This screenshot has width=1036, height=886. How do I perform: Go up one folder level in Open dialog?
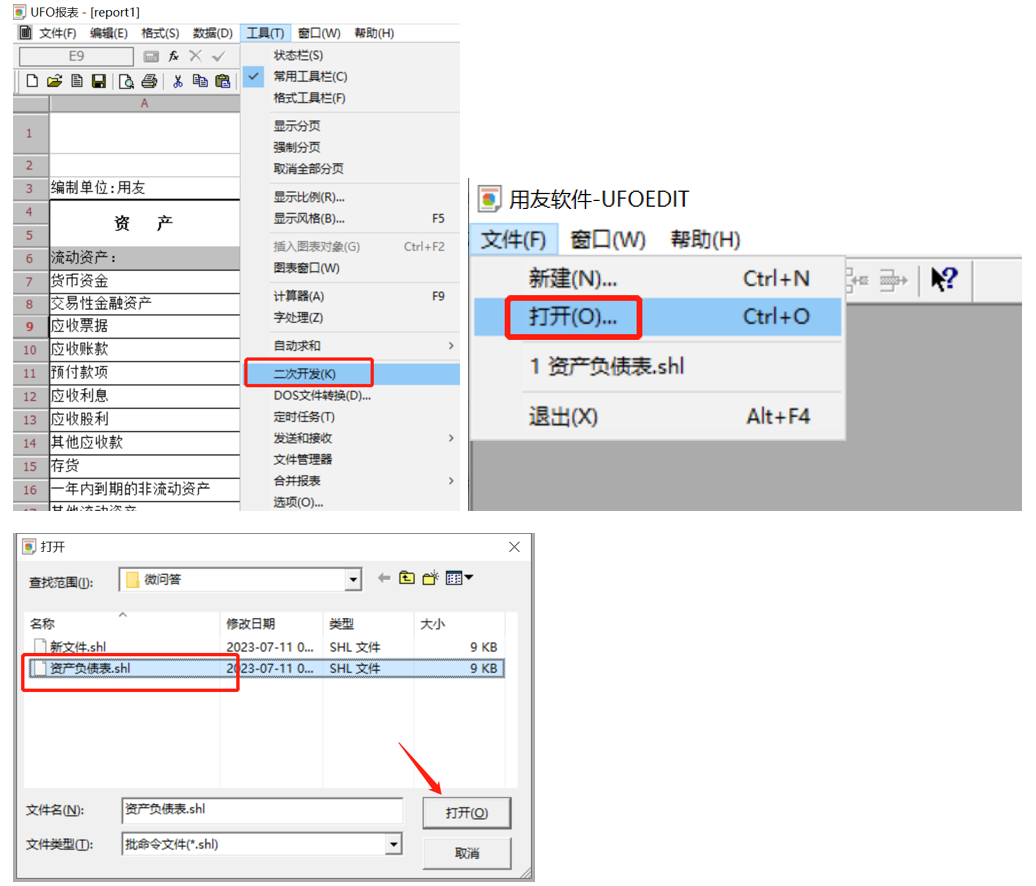click(407, 578)
